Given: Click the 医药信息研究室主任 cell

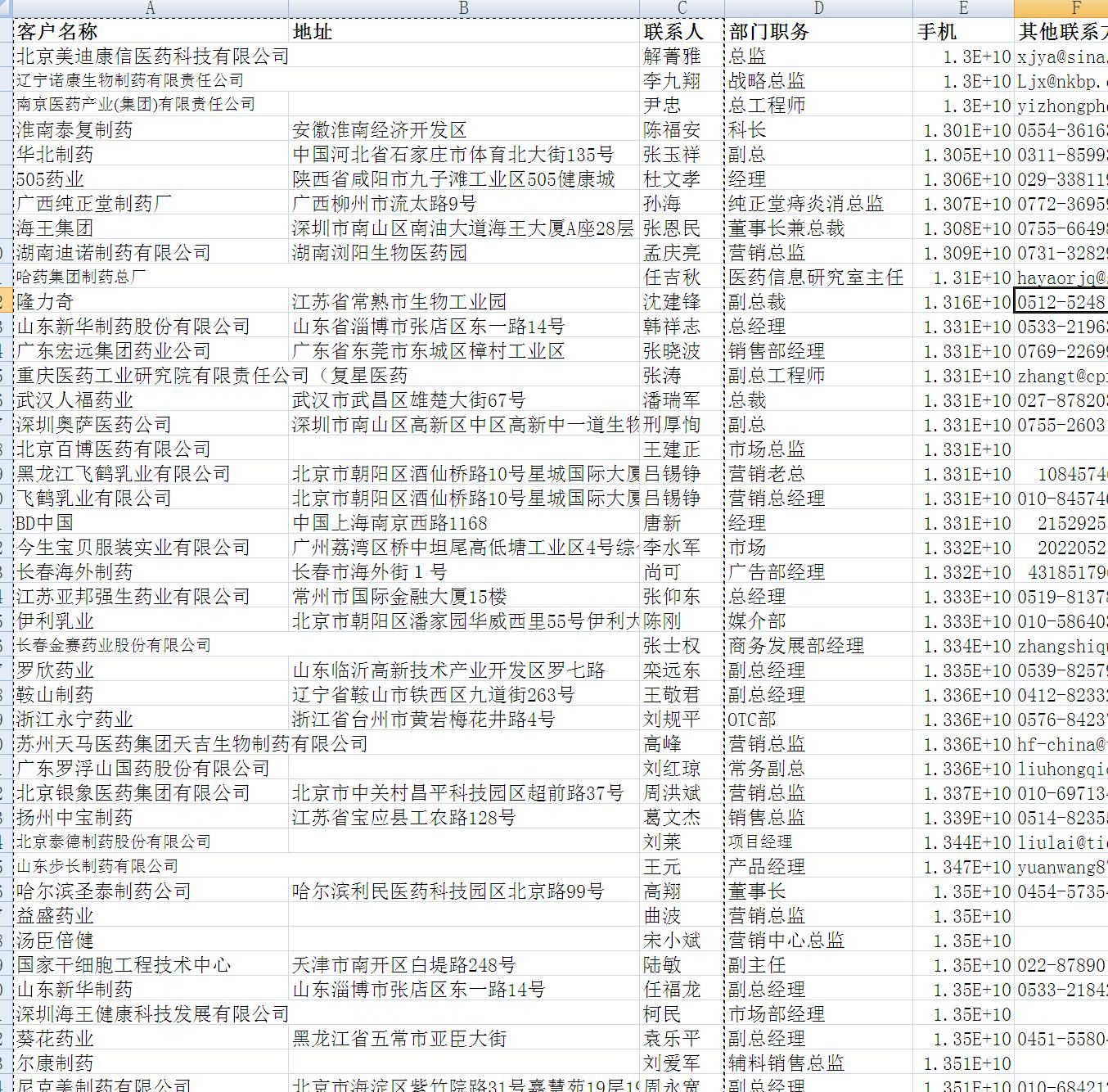Looking at the screenshot, I should point(816,278).
